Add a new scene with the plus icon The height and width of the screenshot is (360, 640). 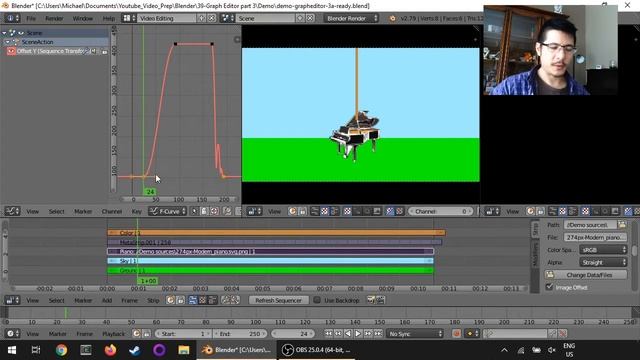(x=300, y=18)
